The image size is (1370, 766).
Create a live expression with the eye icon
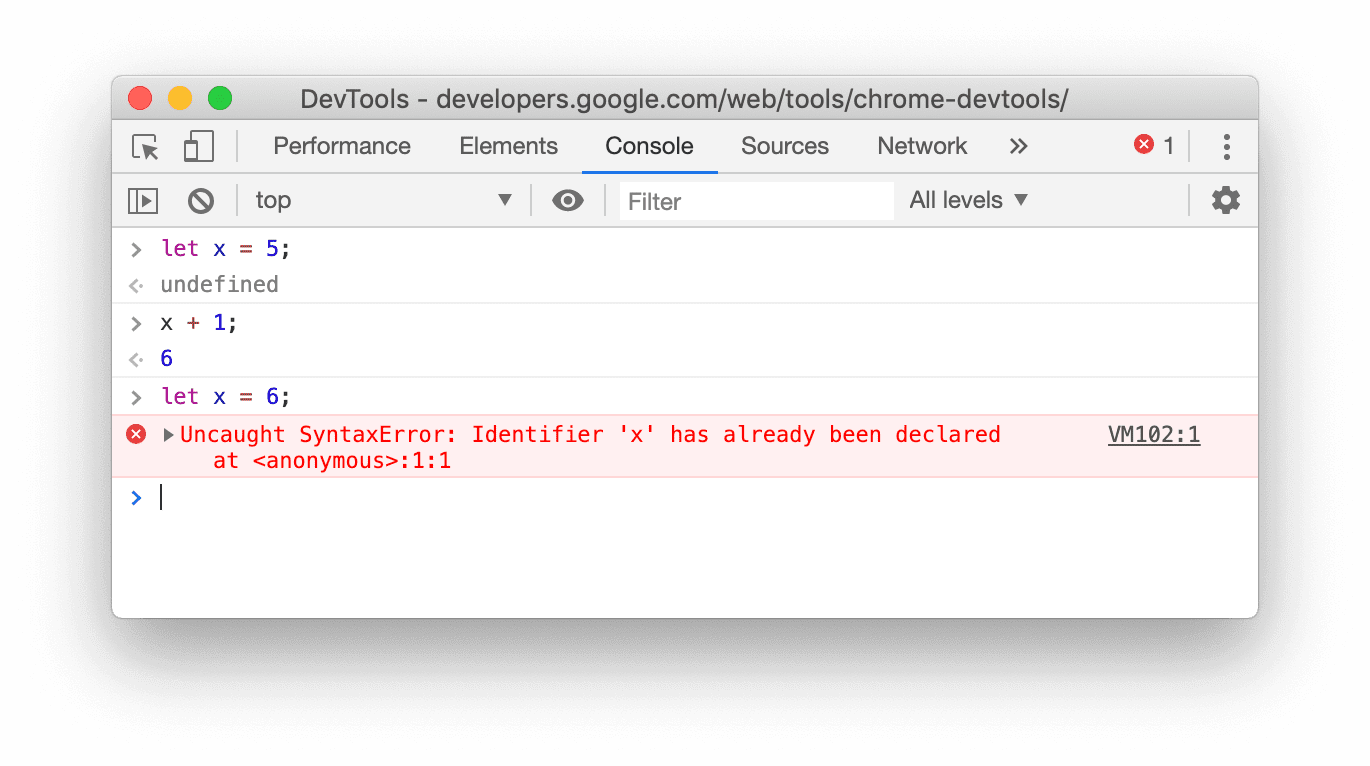(x=568, y=200)
